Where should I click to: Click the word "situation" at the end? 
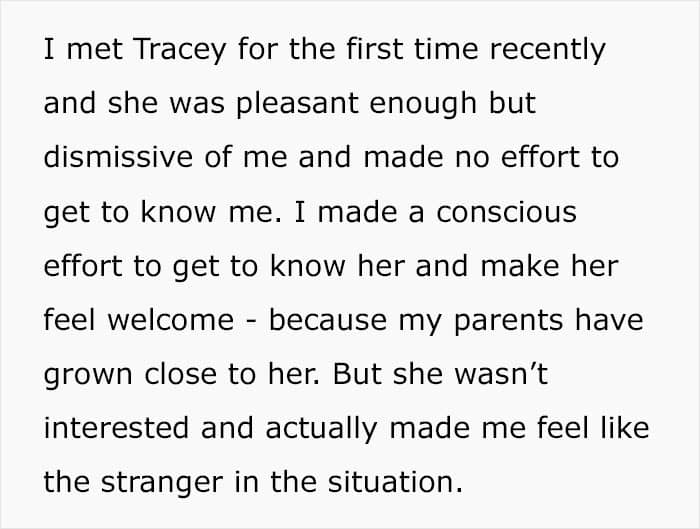pyautogui.click(x=396, y=482)
